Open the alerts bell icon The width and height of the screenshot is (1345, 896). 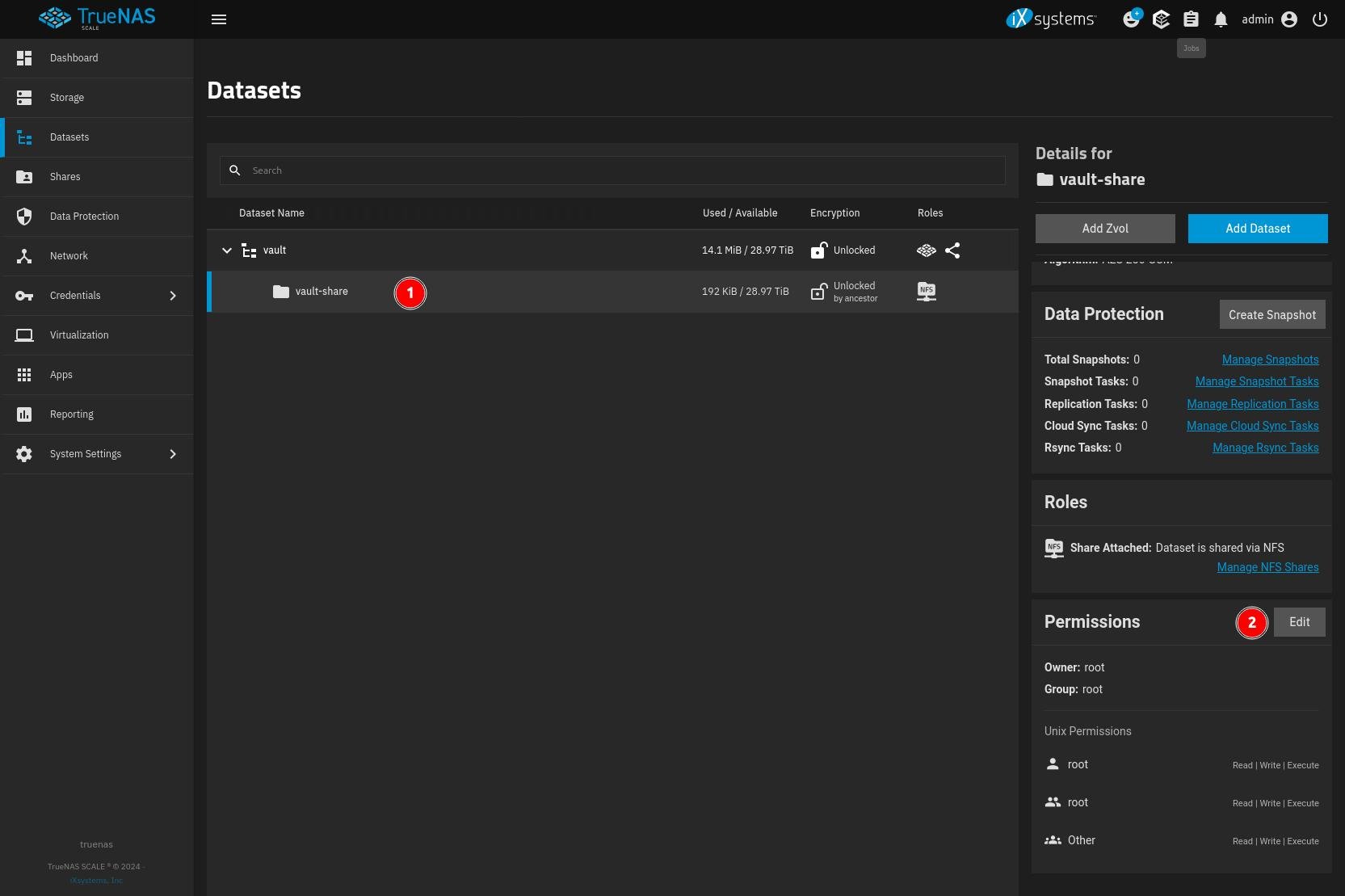(1221, 19)
